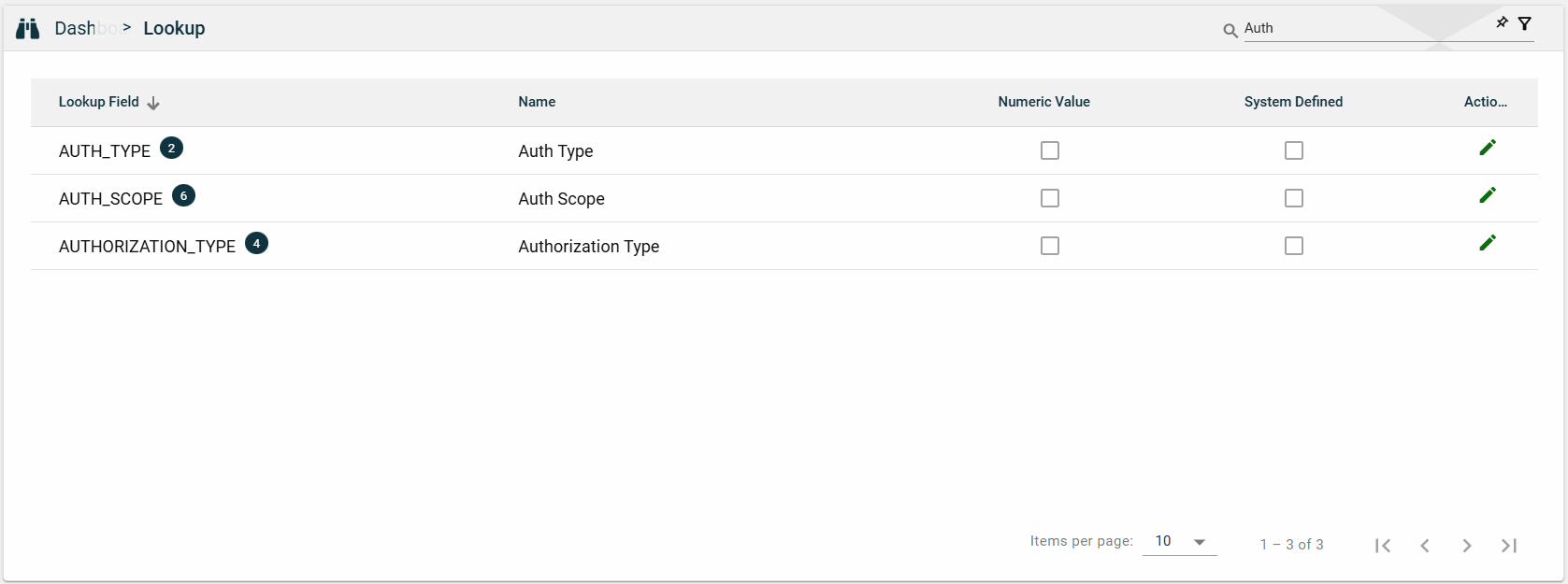This screenshot has width=1568, height=584.
Task: Toggle System Defined checkbox for Auth Scope
Action: coord(1293,198)
